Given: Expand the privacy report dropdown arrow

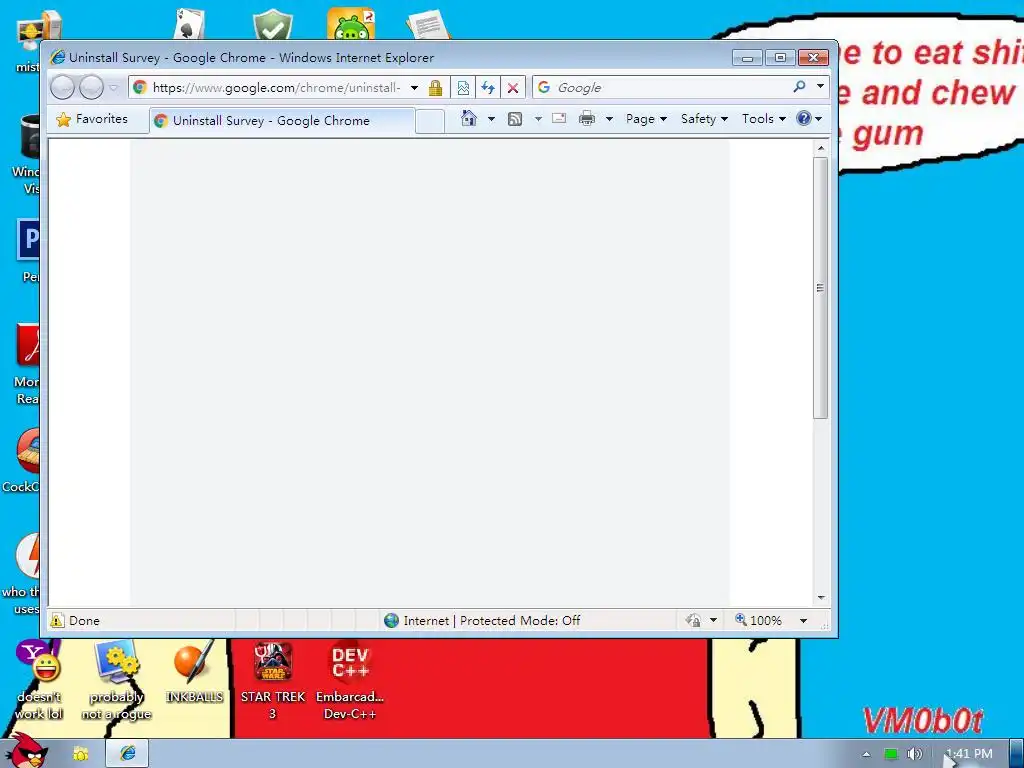Looking at the screenshot, I should pos(713,620).
